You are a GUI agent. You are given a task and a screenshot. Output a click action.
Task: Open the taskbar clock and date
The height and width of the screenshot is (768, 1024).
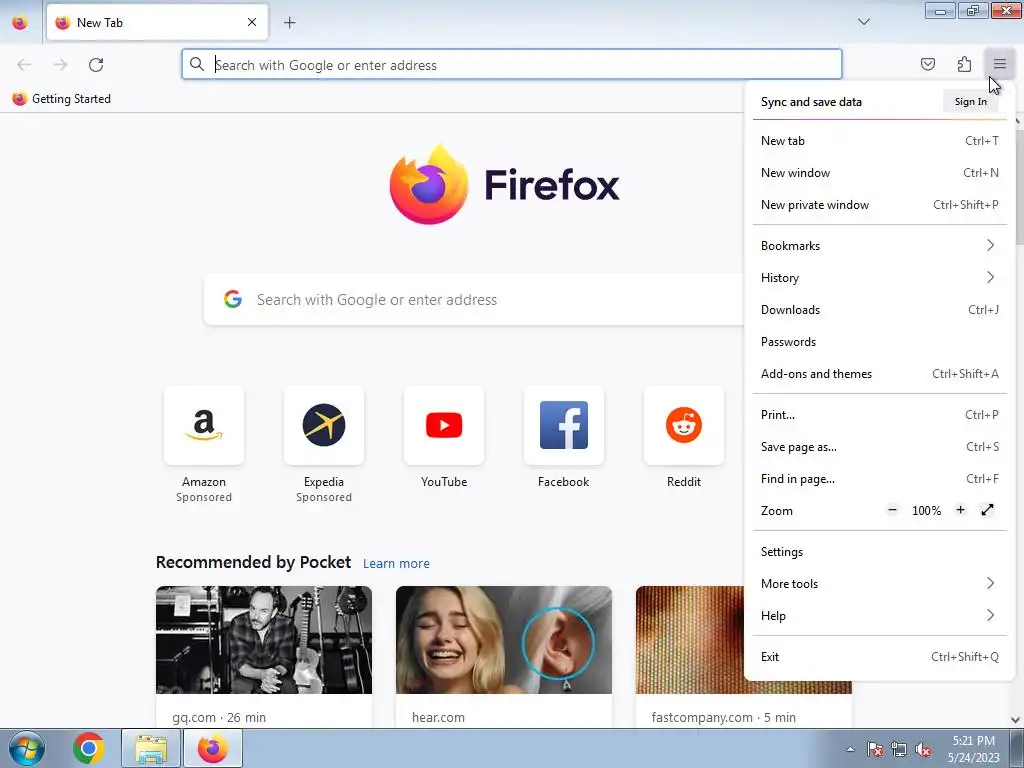[974, 749]
